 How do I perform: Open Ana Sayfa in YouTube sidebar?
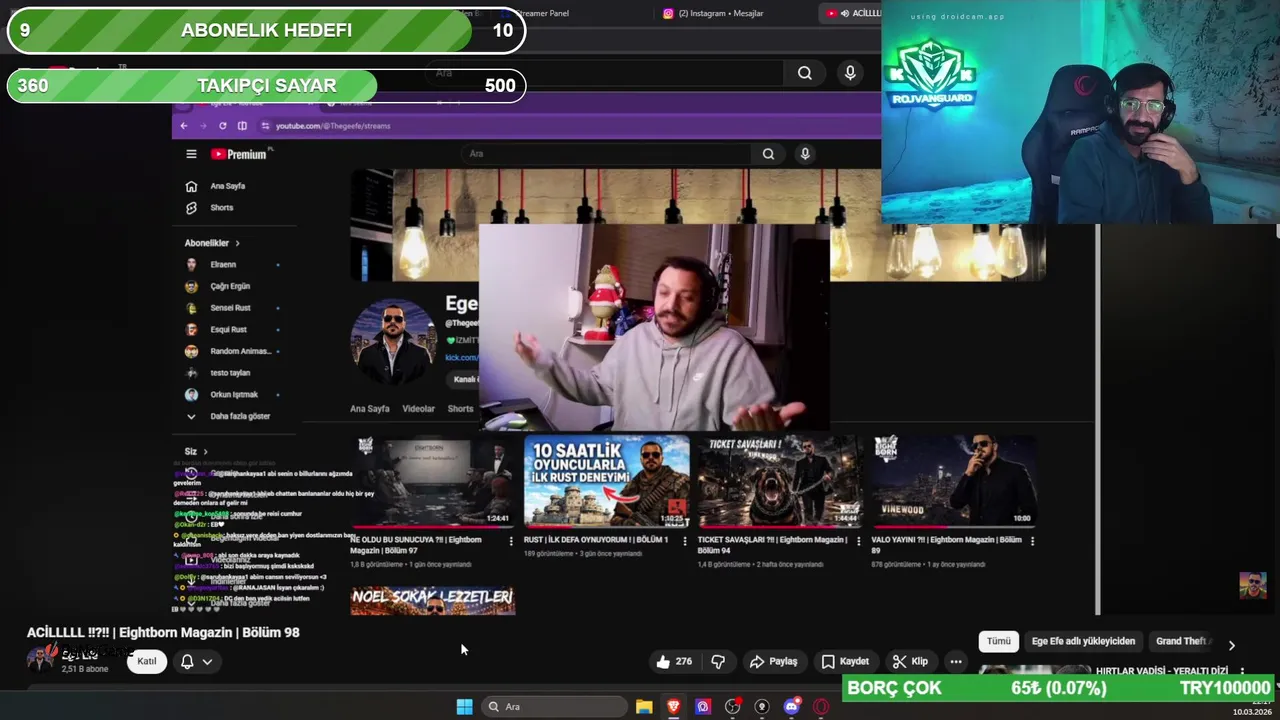click(x=228, y=186)
